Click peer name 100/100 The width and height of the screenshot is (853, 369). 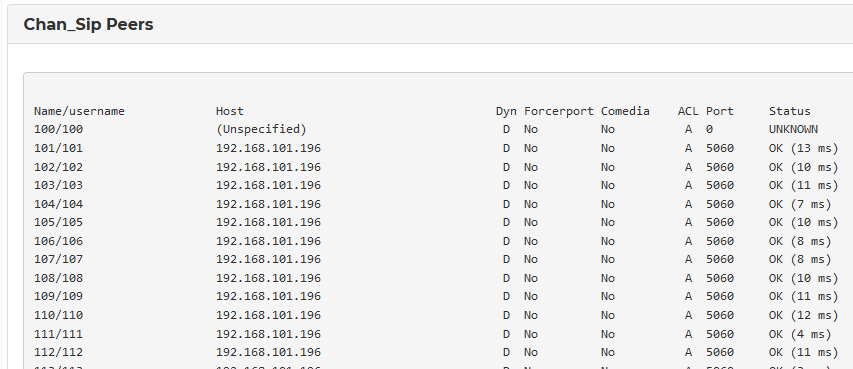(x=58, y=130)
